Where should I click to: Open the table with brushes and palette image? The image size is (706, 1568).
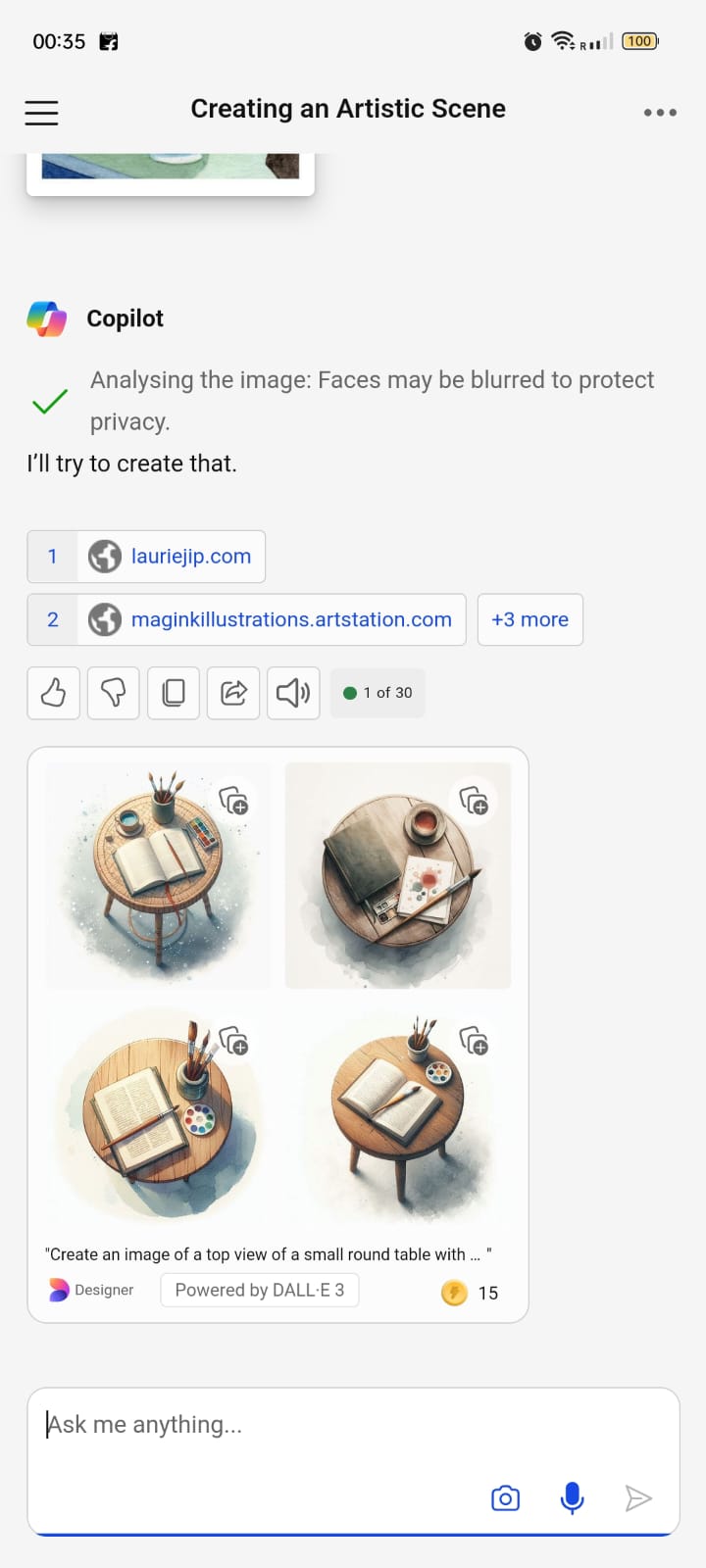click(158, 1115)
